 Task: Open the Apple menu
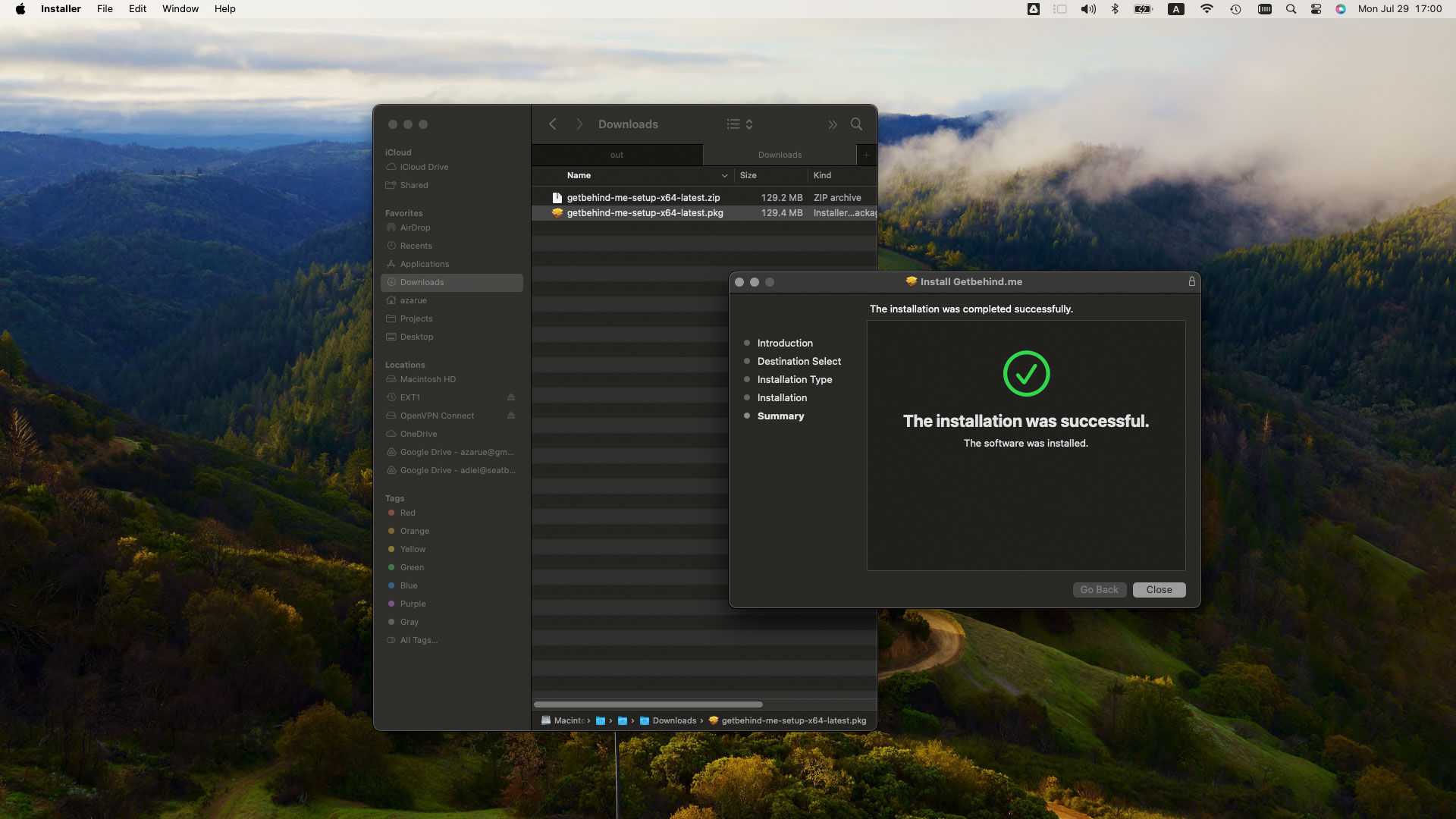pyautogui.click(x=20, y=9)
